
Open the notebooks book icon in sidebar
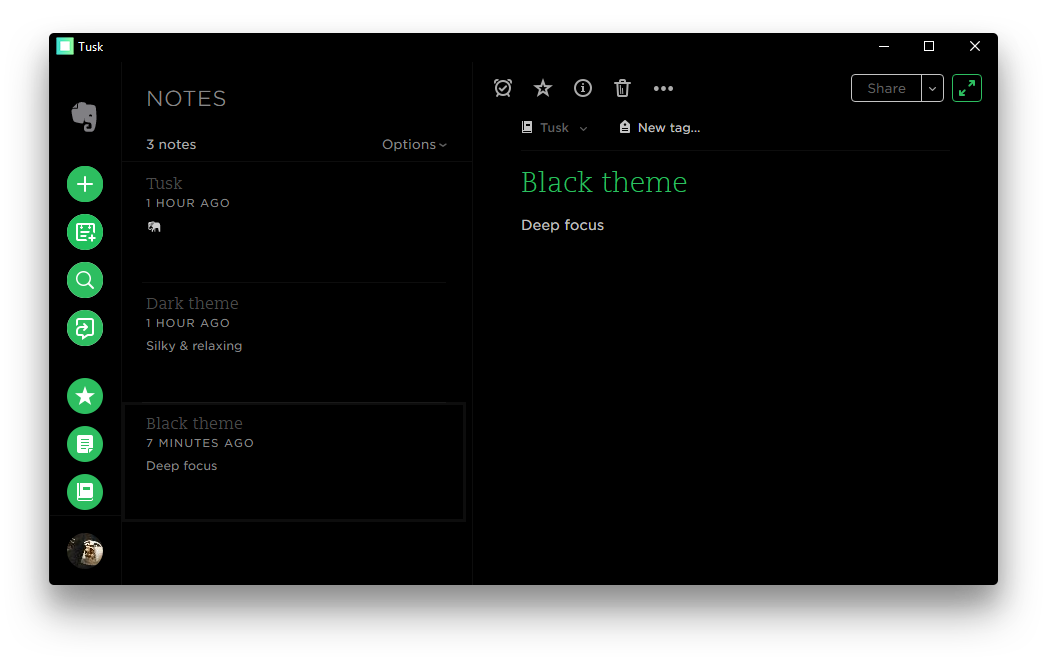85,492
